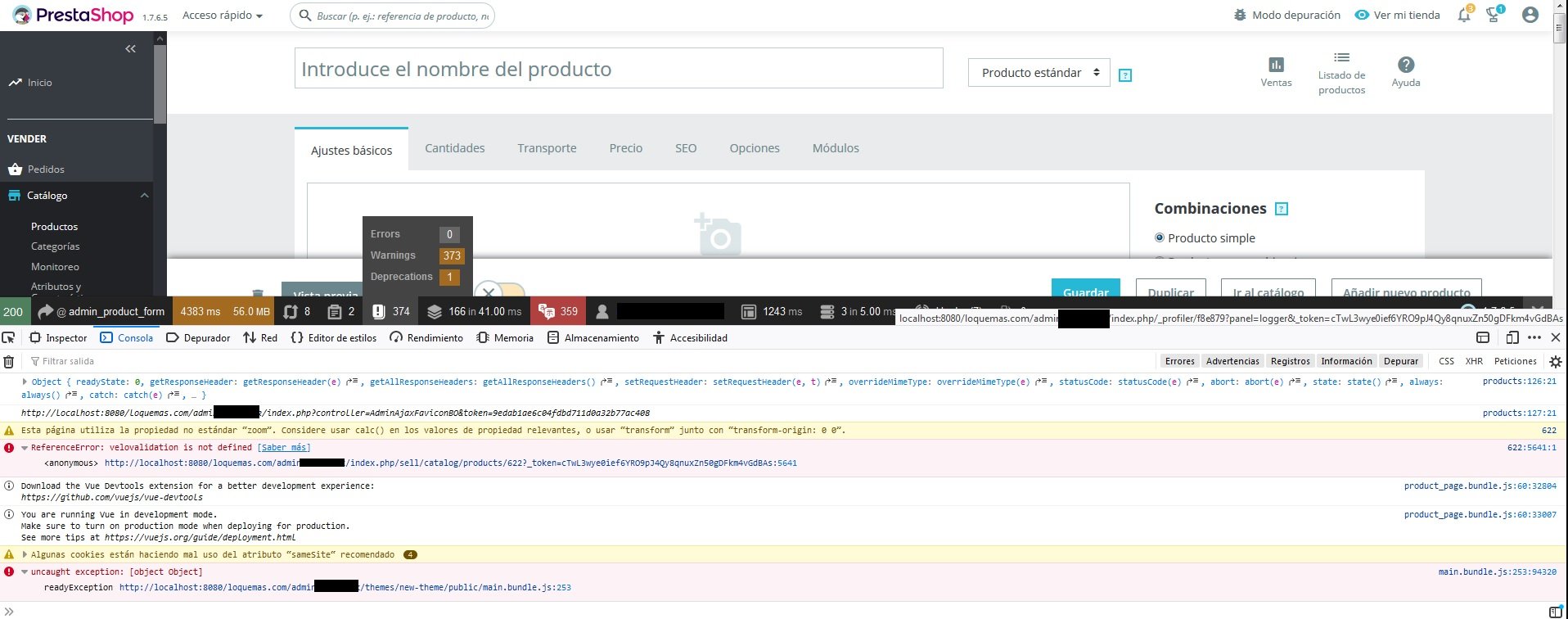The width and height of the screenshot is (1568, 619).
Task: Open the user security profiler panel
Action: [x=662, y=311]
